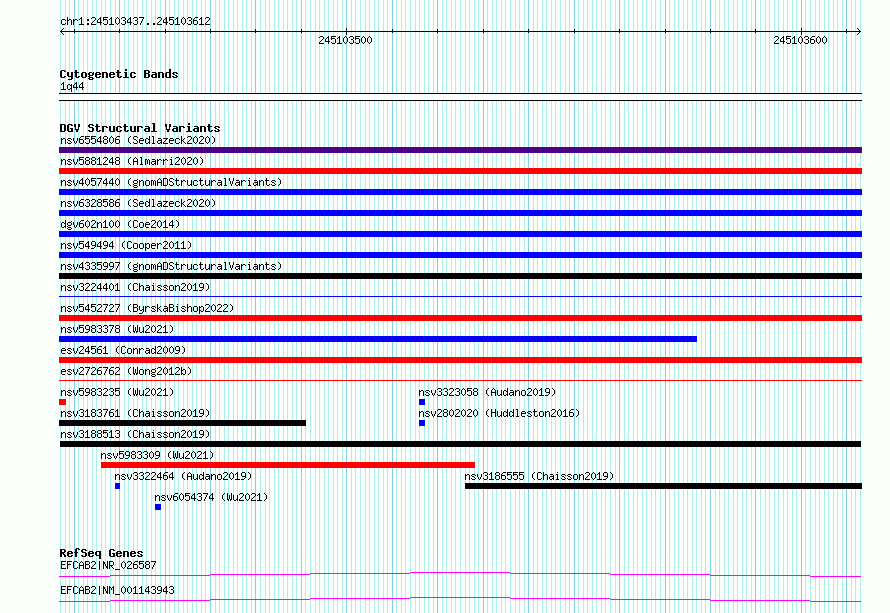Viewport: 890px width, 613px height.
Task: Click ruler position label 245103600
Action: point(800,40)
